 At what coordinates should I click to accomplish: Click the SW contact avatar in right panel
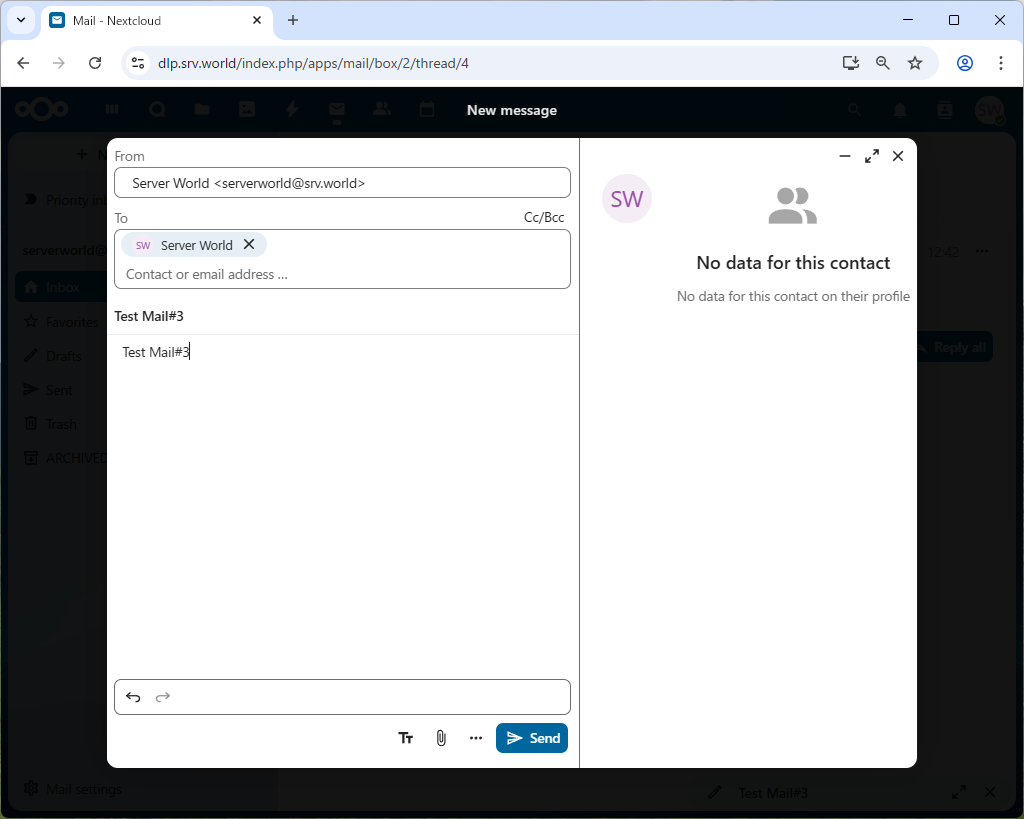(627, 199)
